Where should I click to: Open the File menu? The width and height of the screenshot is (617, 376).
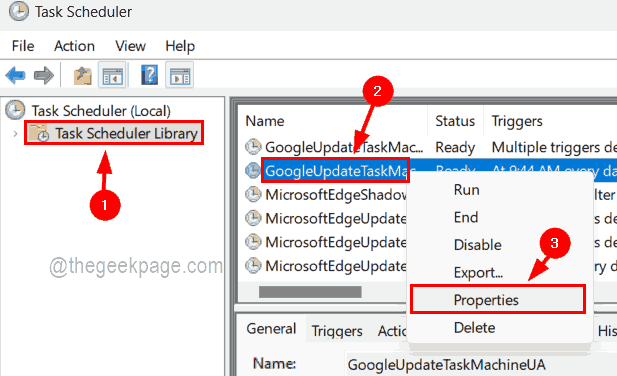(x=23, y=46)
